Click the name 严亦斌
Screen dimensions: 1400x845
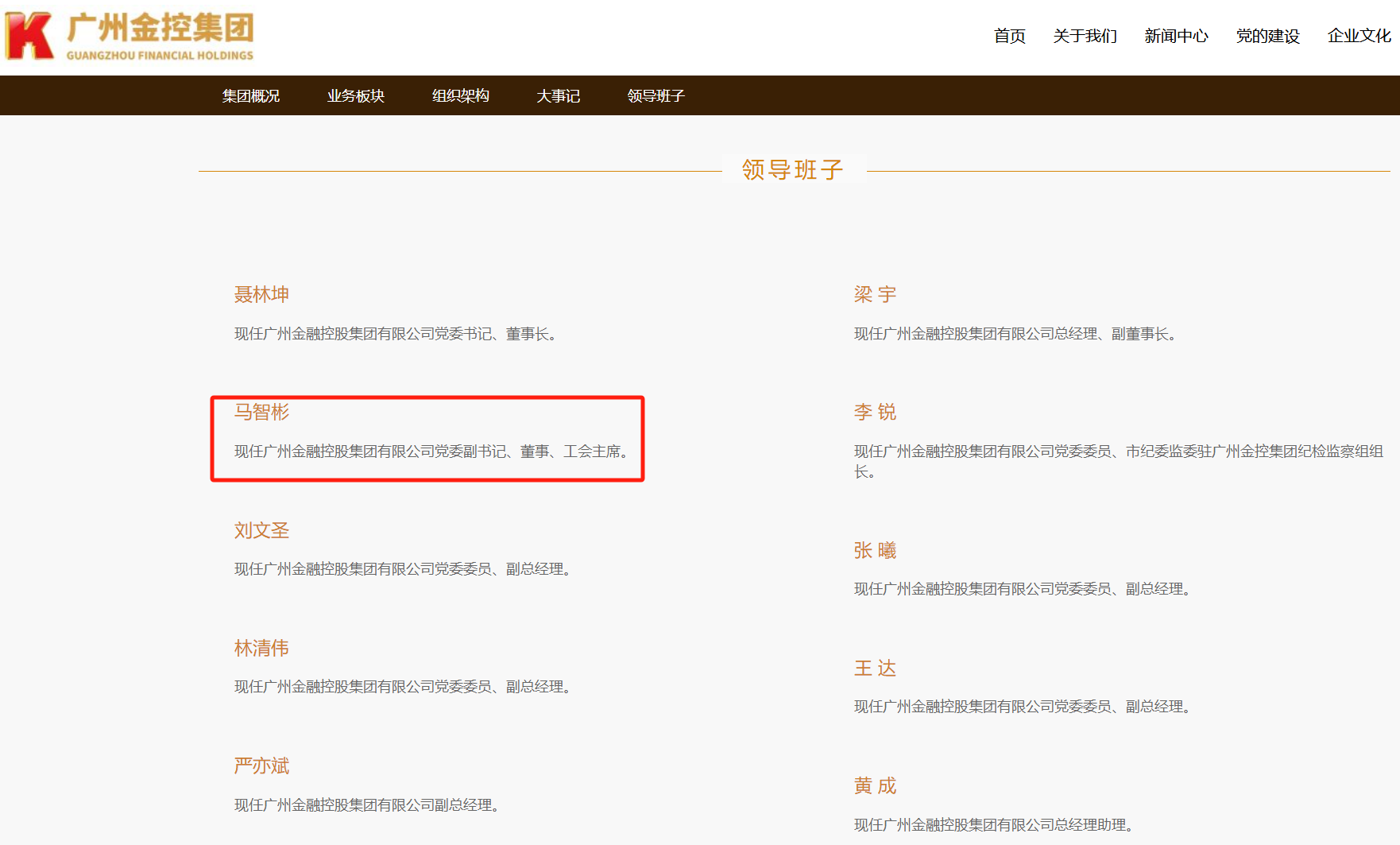(261, 766)
